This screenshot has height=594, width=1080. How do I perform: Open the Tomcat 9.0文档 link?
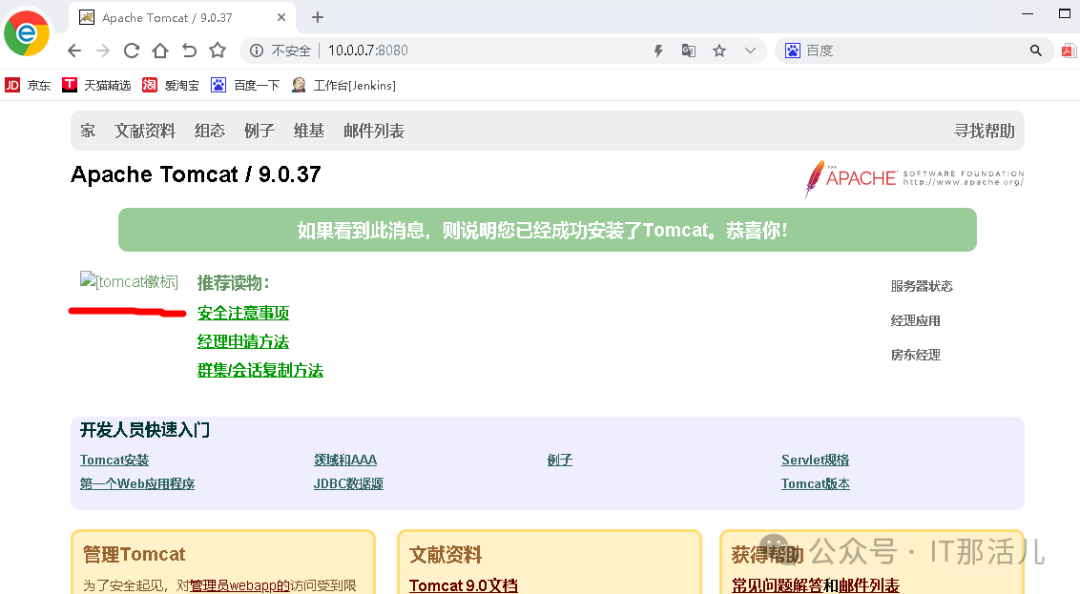tap(463, 585)
